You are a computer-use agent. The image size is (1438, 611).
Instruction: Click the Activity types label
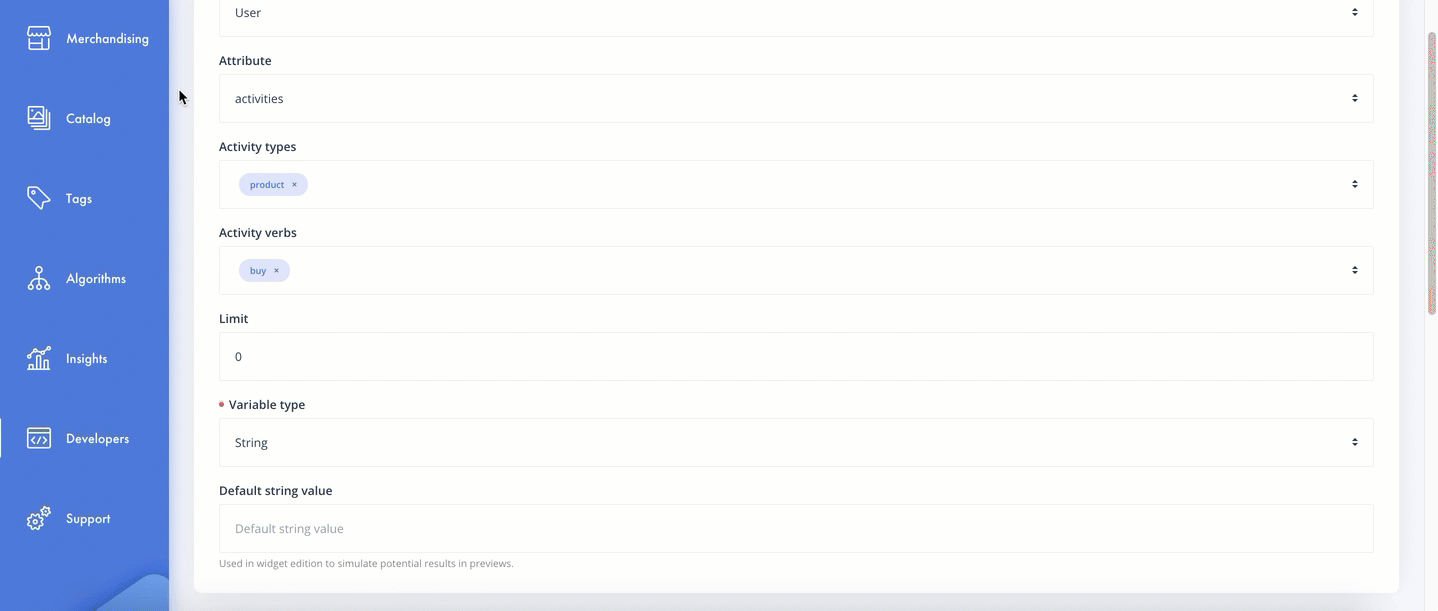click(258, 147)
